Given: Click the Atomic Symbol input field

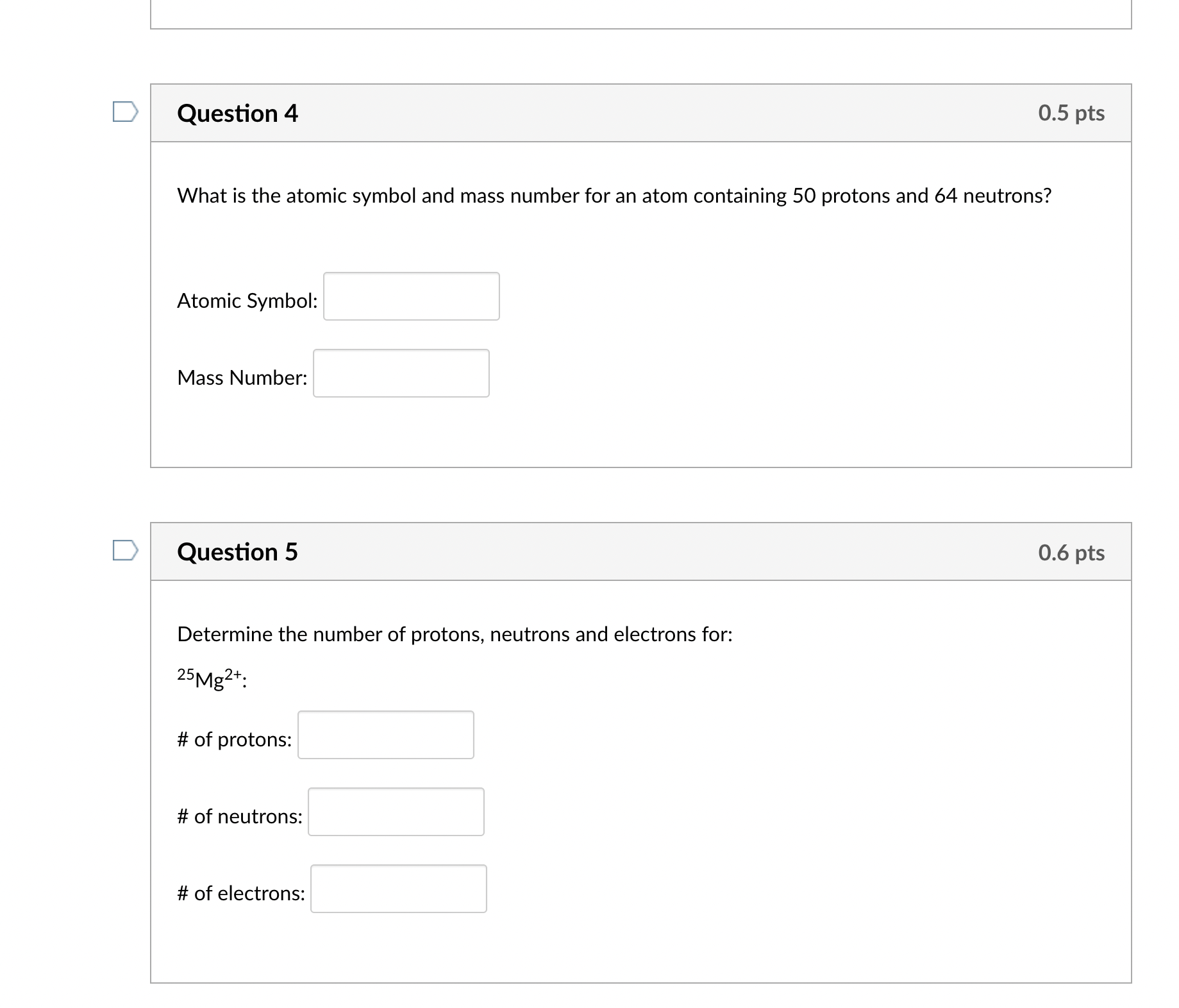Looking at the screenshot, I should click(412, 296).
